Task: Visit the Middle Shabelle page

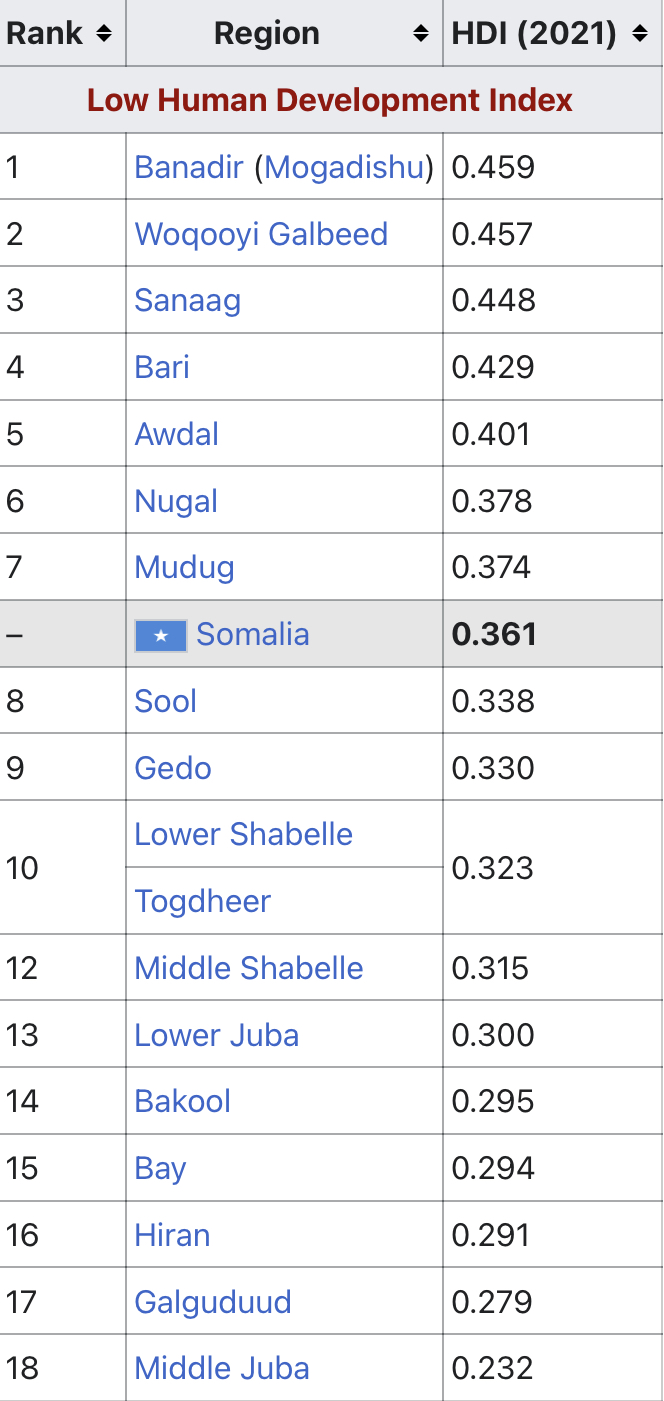Action: pos(249,968)
